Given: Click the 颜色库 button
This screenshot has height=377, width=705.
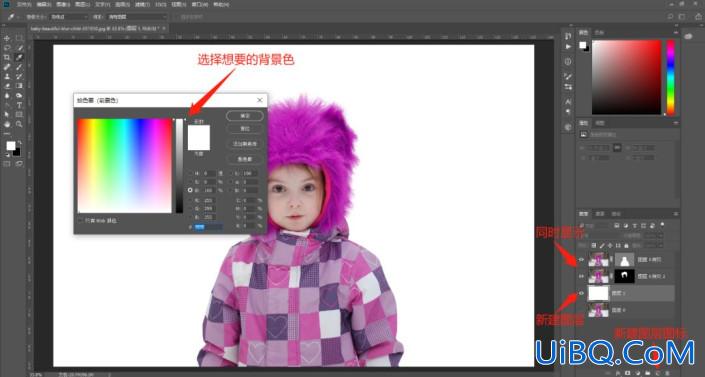Looking at the screenshot, I should (245, 159).
